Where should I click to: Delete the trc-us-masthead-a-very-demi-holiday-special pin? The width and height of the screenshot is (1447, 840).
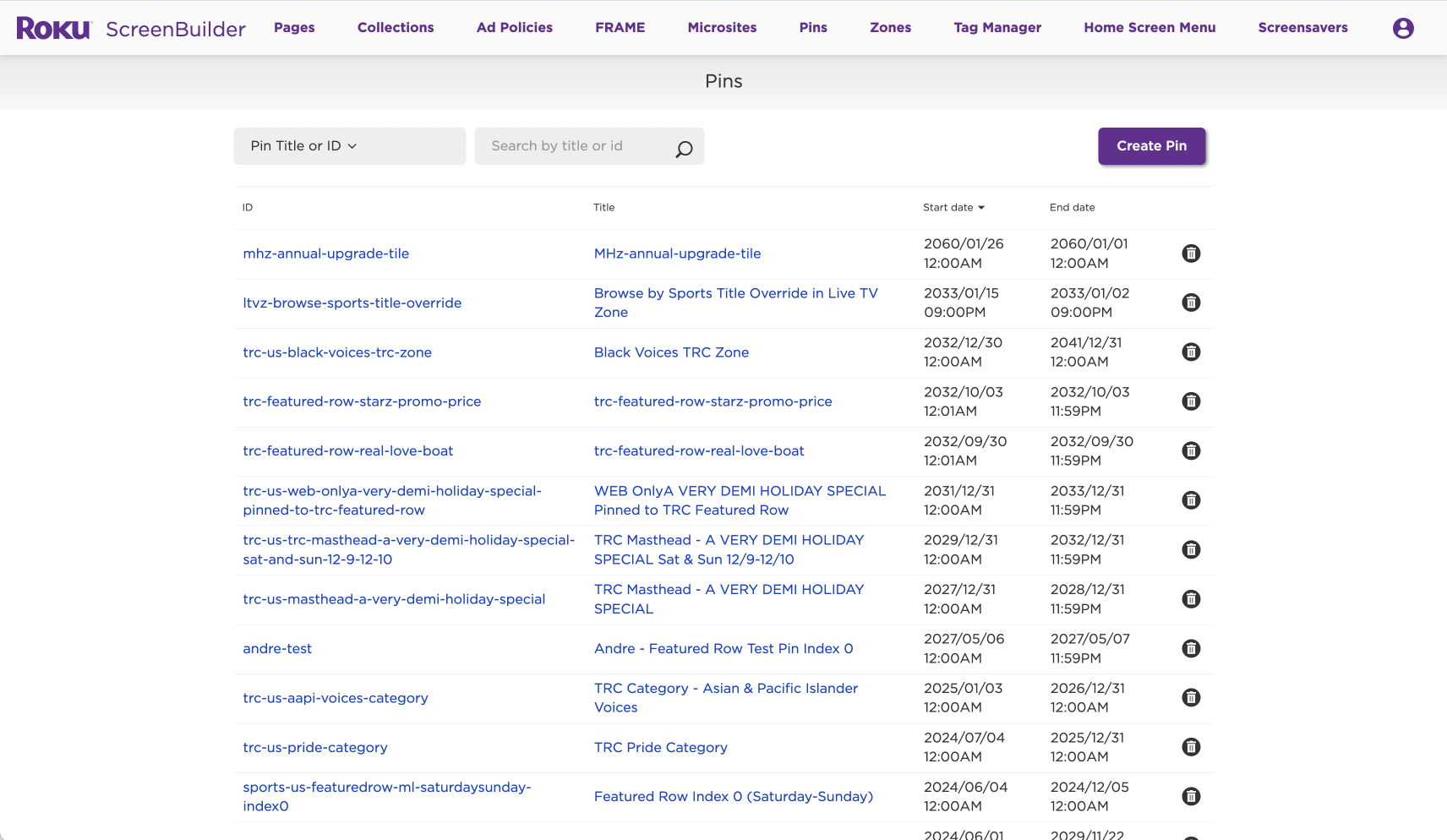point(1191,599)
